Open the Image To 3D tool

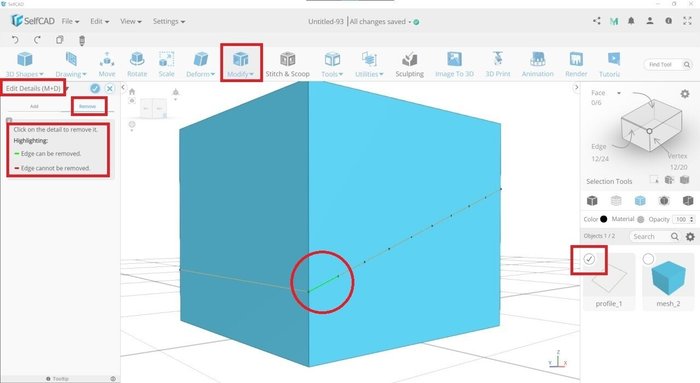click(454, 65)
